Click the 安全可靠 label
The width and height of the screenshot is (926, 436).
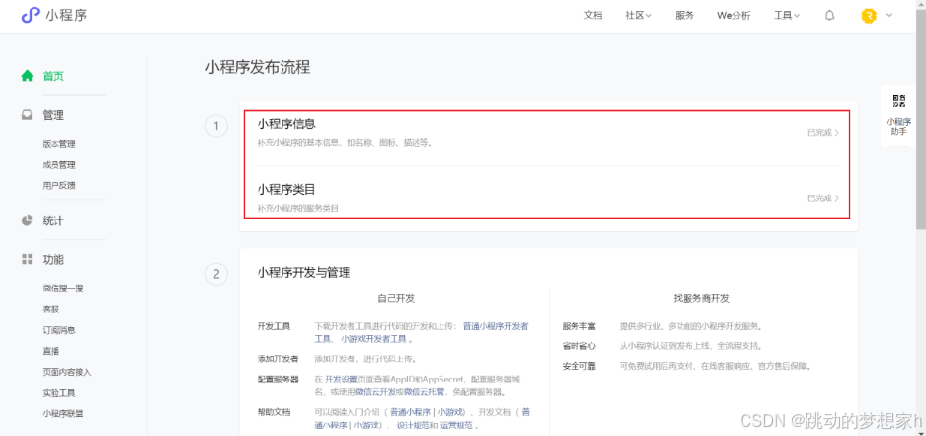tap(579, 366)
